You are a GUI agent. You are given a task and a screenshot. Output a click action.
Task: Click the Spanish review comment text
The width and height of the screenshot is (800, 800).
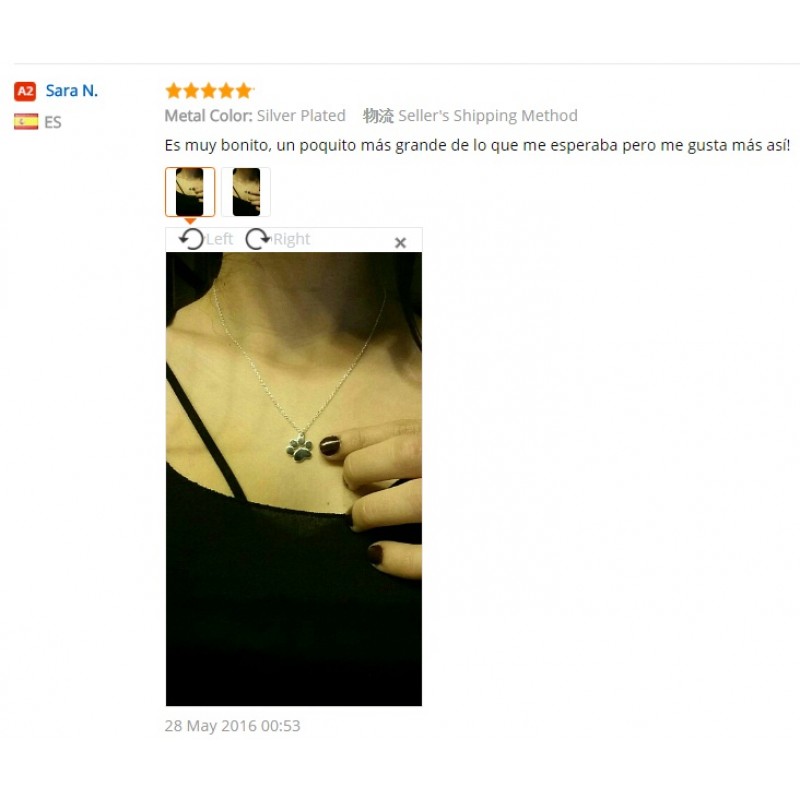(477, 145)
